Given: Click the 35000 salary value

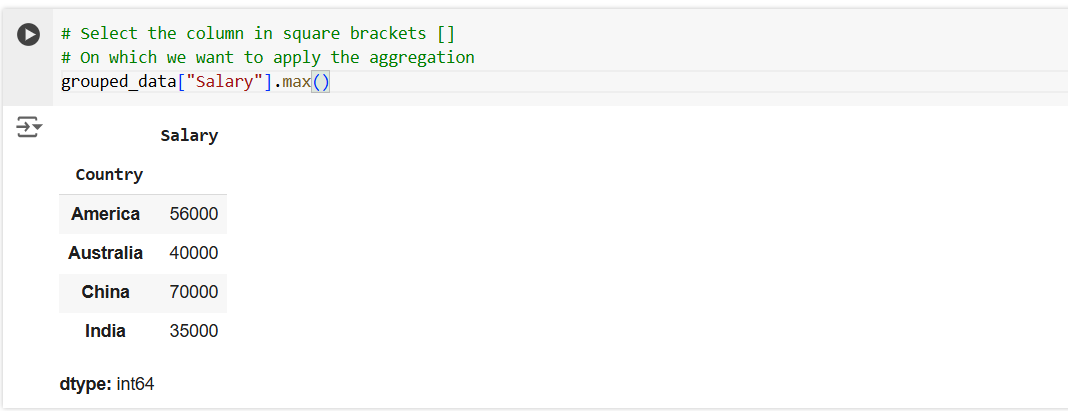Looking at the screenshot, I should pyautogui.click(x=194, y=331).
